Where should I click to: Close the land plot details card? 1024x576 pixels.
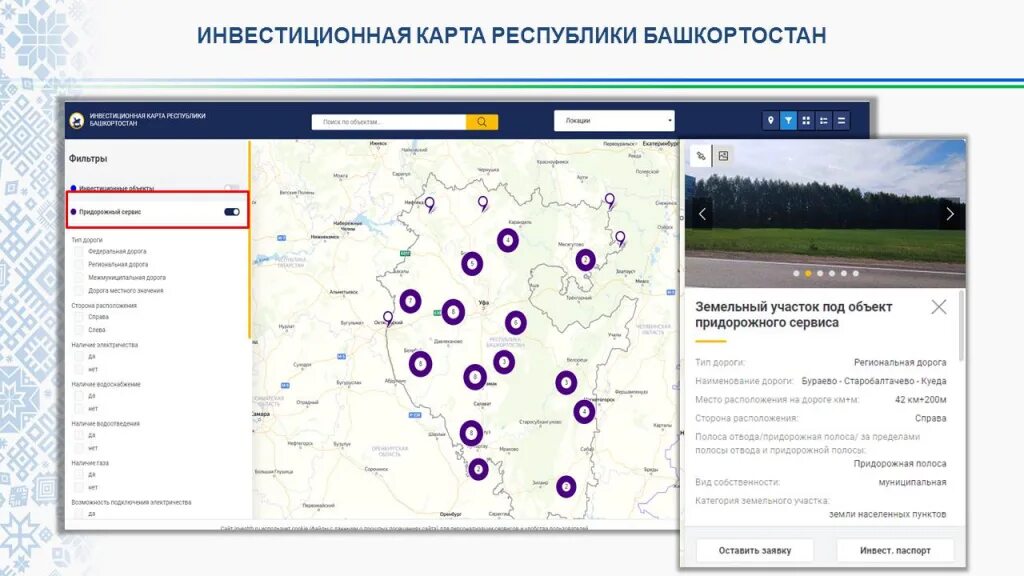[938, 307]
